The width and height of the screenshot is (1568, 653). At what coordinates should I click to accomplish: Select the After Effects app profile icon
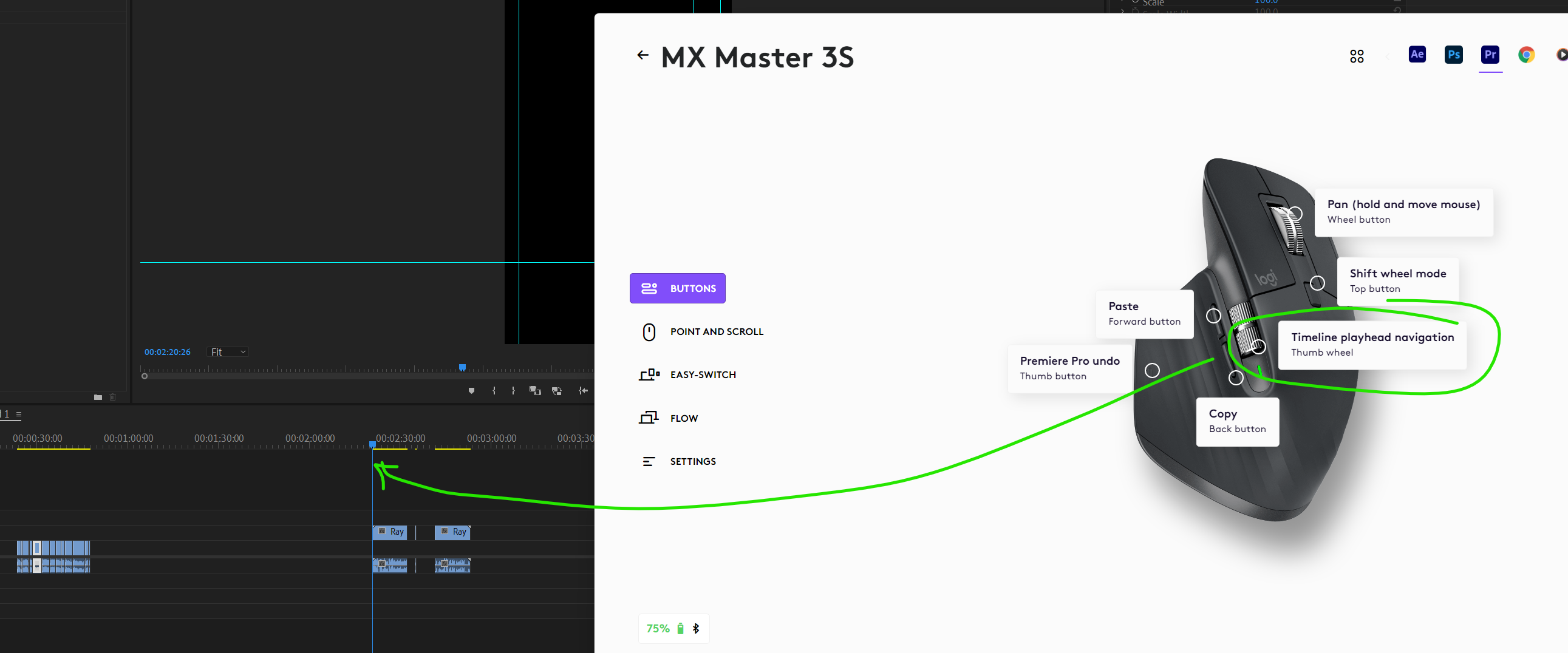[1417, 55]
